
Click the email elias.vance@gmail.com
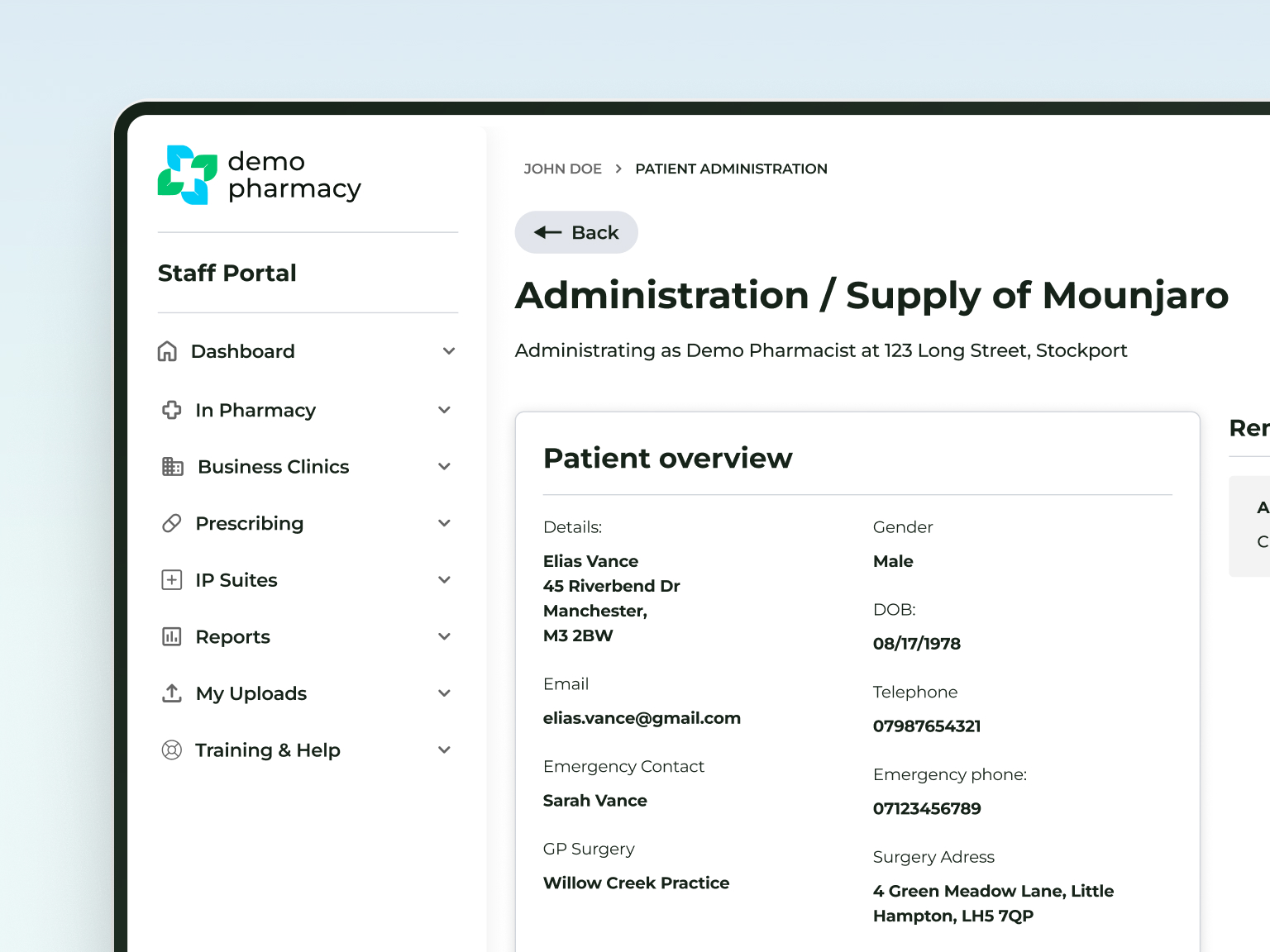point(642,718)
